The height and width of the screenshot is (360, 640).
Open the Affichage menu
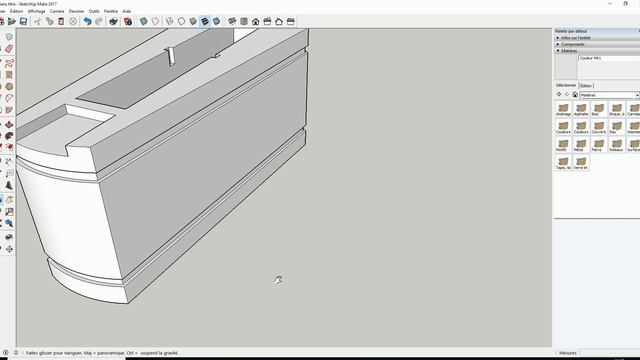[36, 11]
